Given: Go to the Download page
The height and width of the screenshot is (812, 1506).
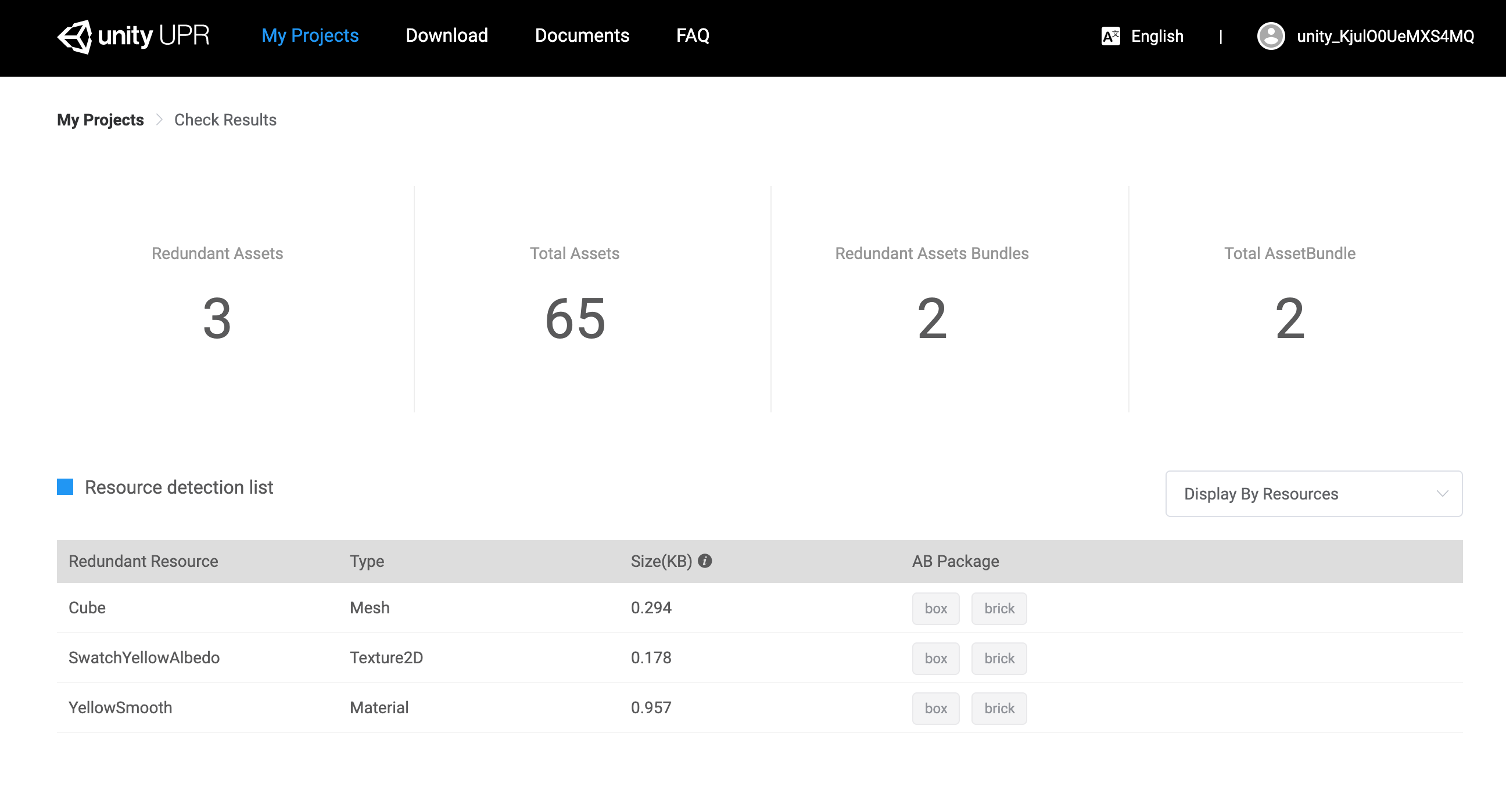Looking at the screenshot, I should [x=447, y=35].
